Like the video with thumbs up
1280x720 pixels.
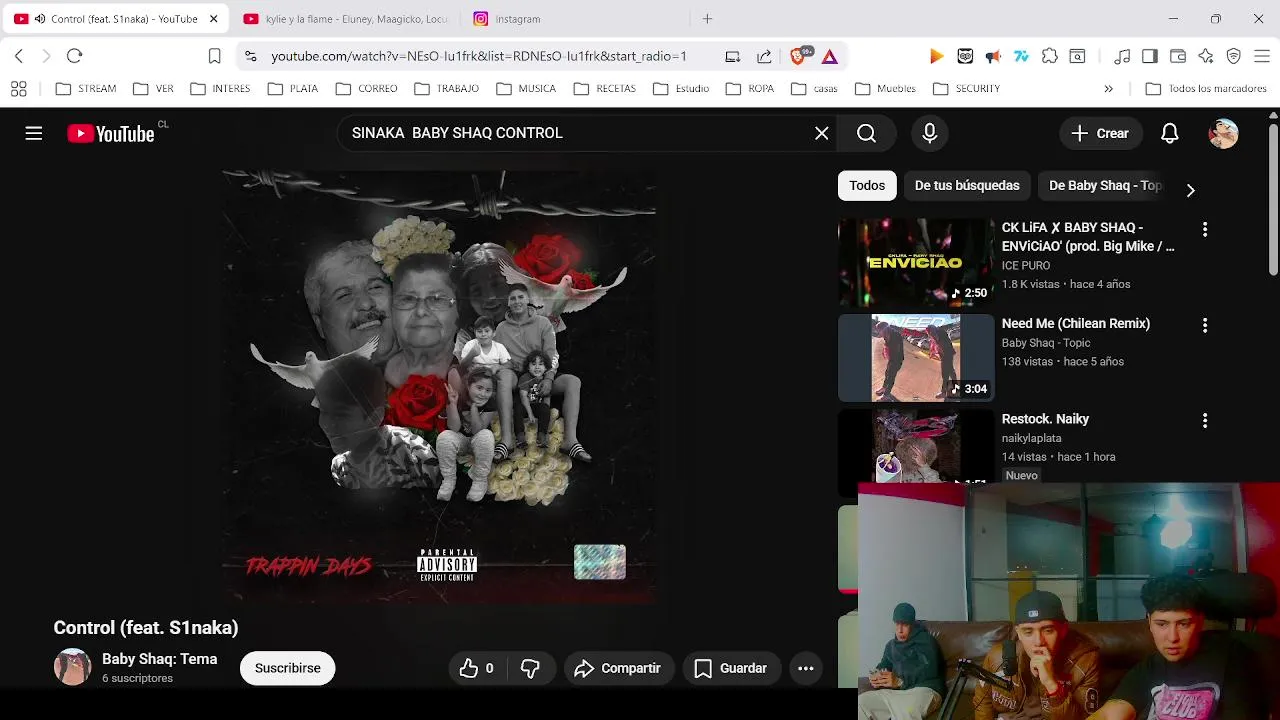click(x=477, y=668)
